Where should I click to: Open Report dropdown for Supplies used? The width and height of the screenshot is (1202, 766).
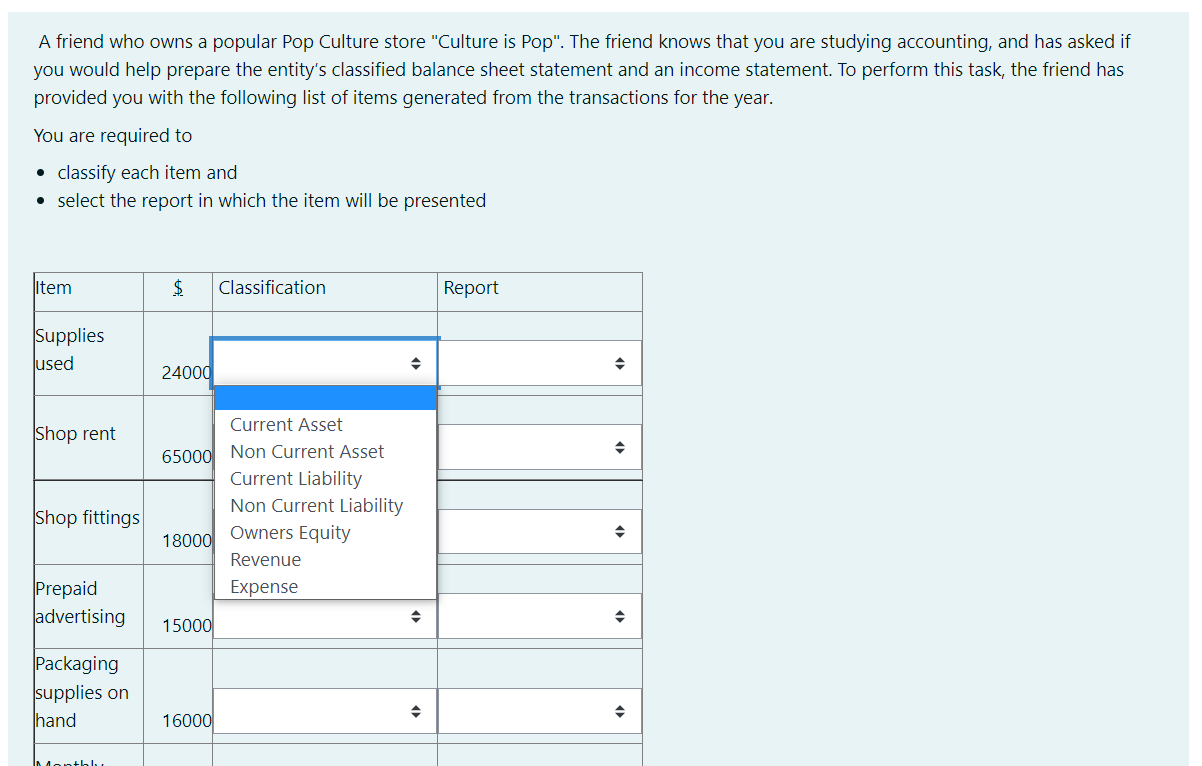(540, 363)
